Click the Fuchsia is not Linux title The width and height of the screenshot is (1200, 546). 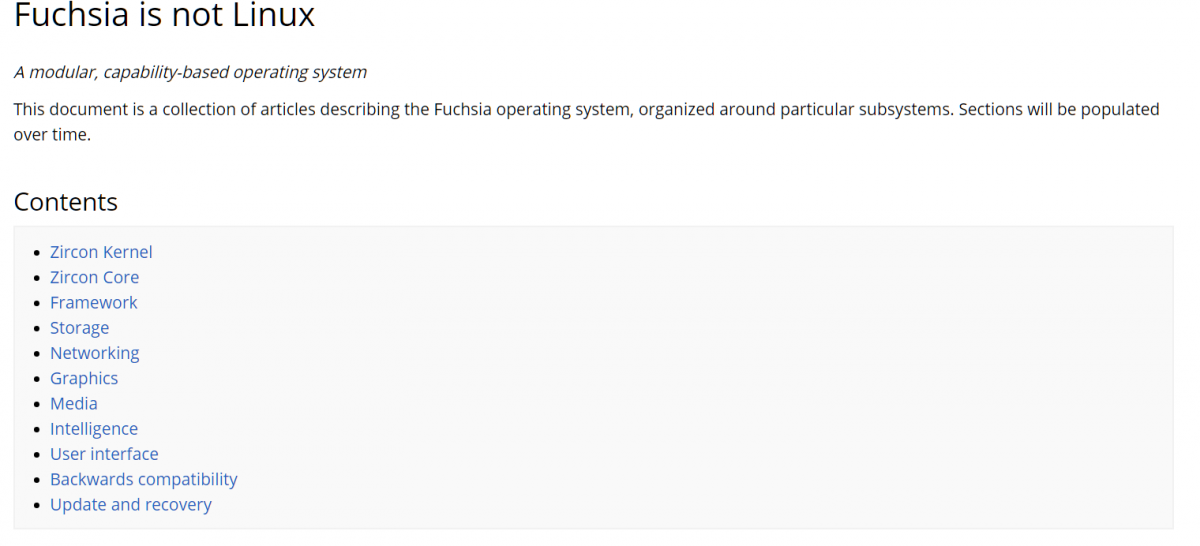[x=165, y=15]
